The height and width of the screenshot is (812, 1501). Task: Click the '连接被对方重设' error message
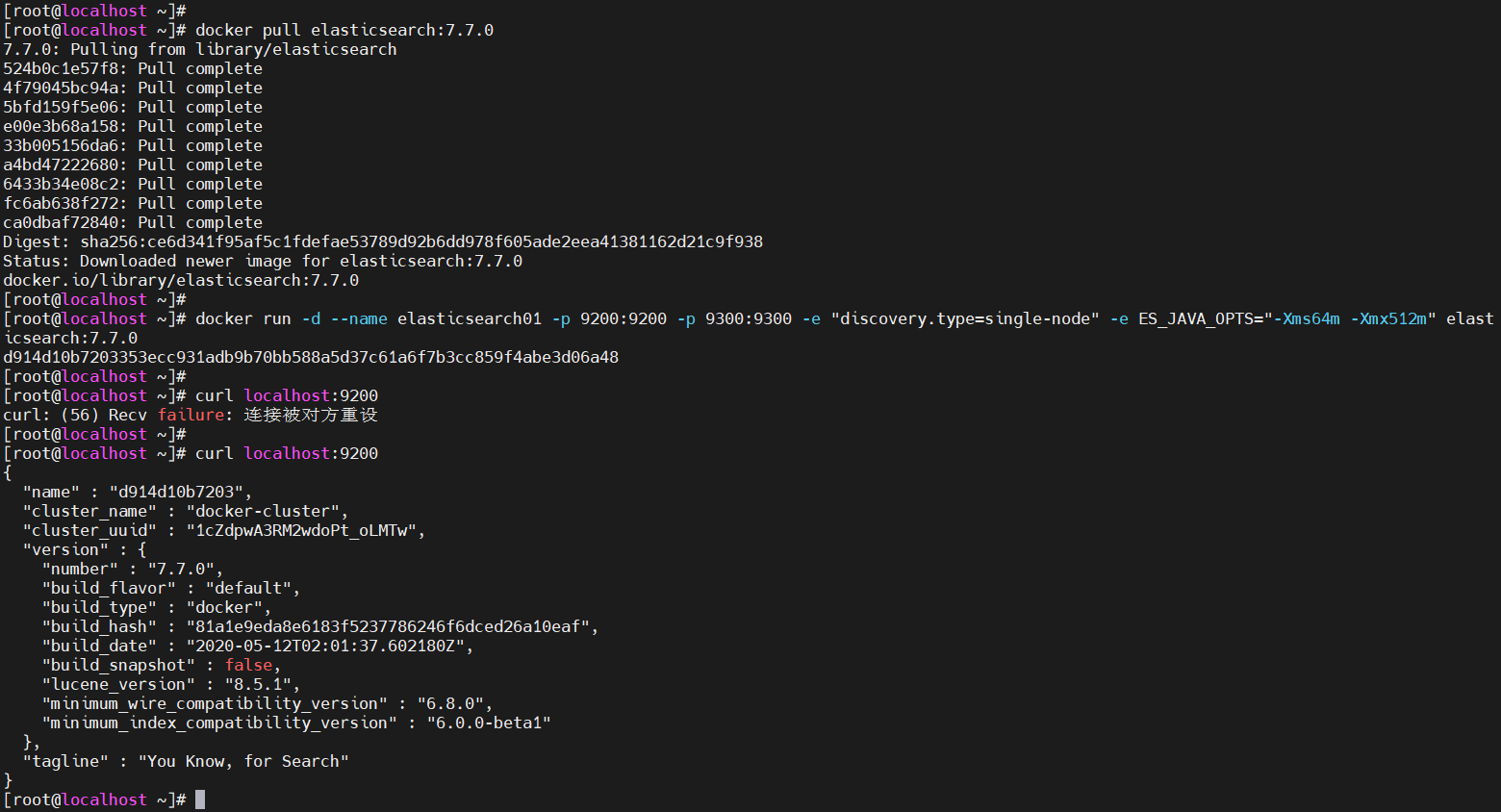[x=311, y=415]
